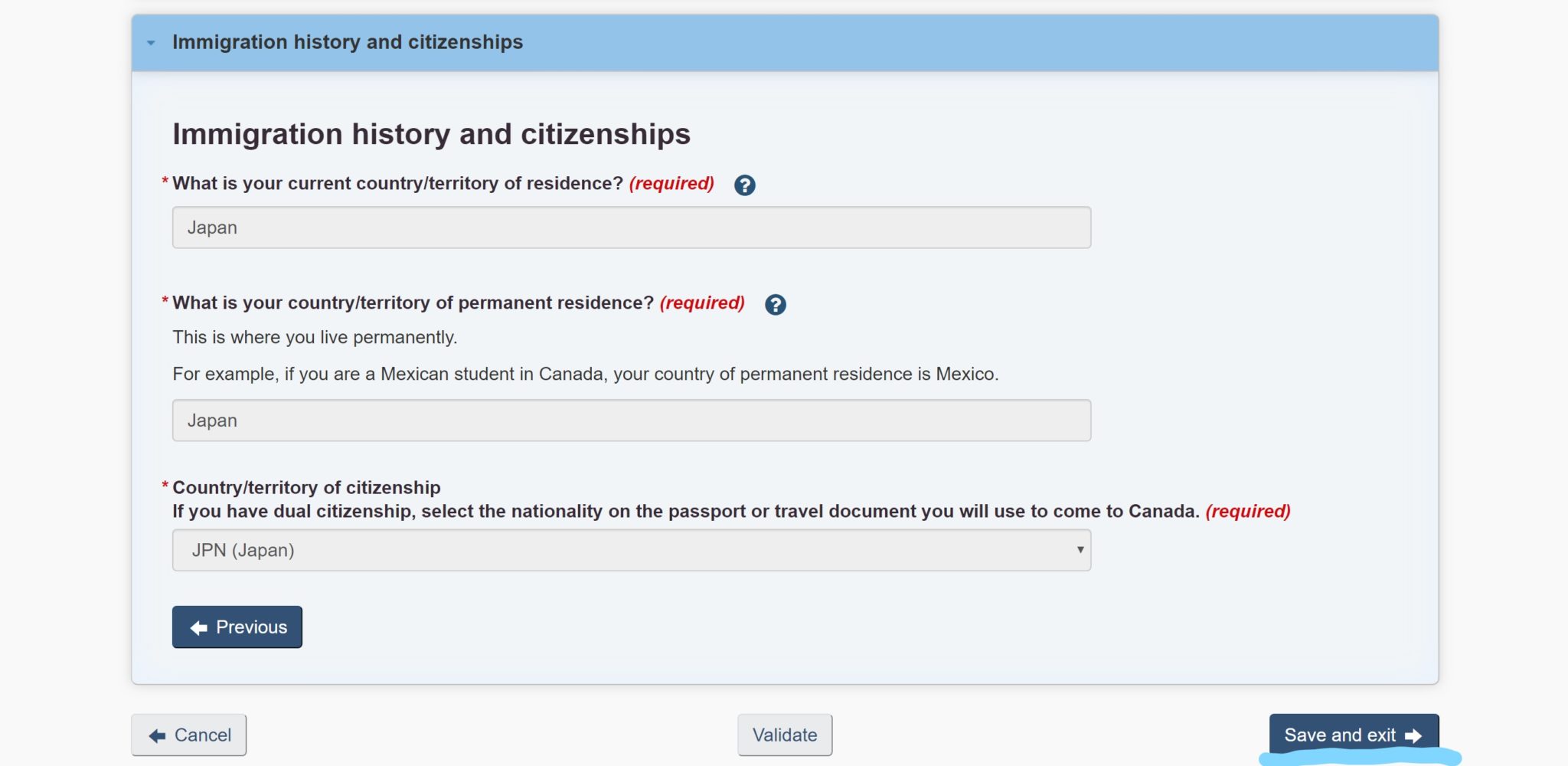The height and width of the screenshot is (766, 1568).
Task: Click the citizenship dropdown's small arrow
Action: tap(1080, 550)
